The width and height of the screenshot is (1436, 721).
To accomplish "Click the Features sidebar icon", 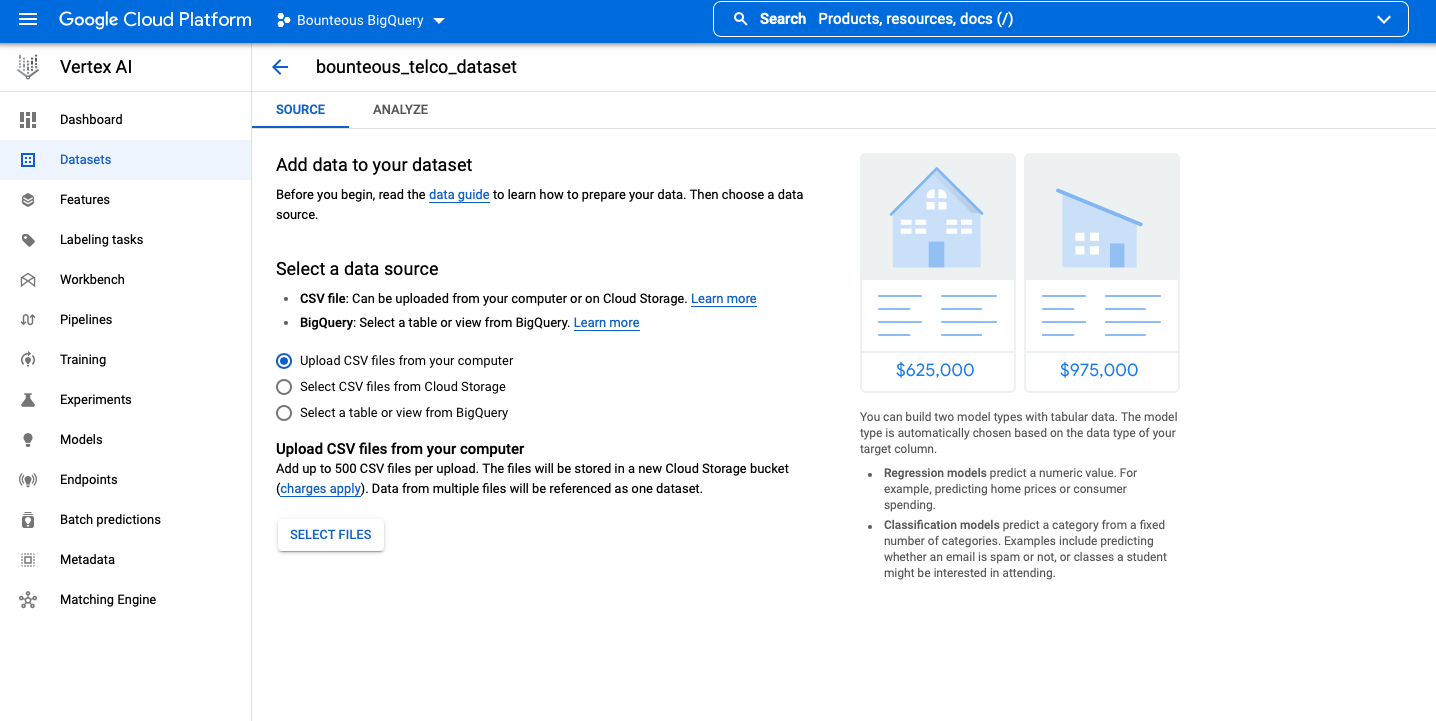I will pyautogui.click(x=28, y=200).
